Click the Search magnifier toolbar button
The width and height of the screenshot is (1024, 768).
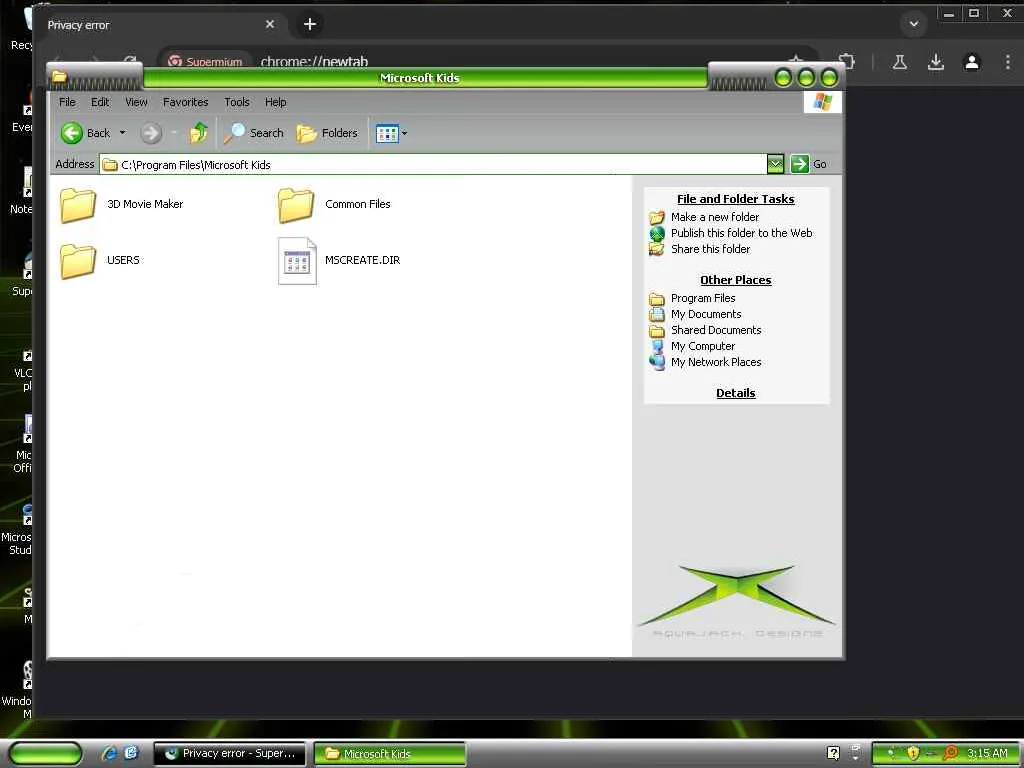tap(254, 133)
